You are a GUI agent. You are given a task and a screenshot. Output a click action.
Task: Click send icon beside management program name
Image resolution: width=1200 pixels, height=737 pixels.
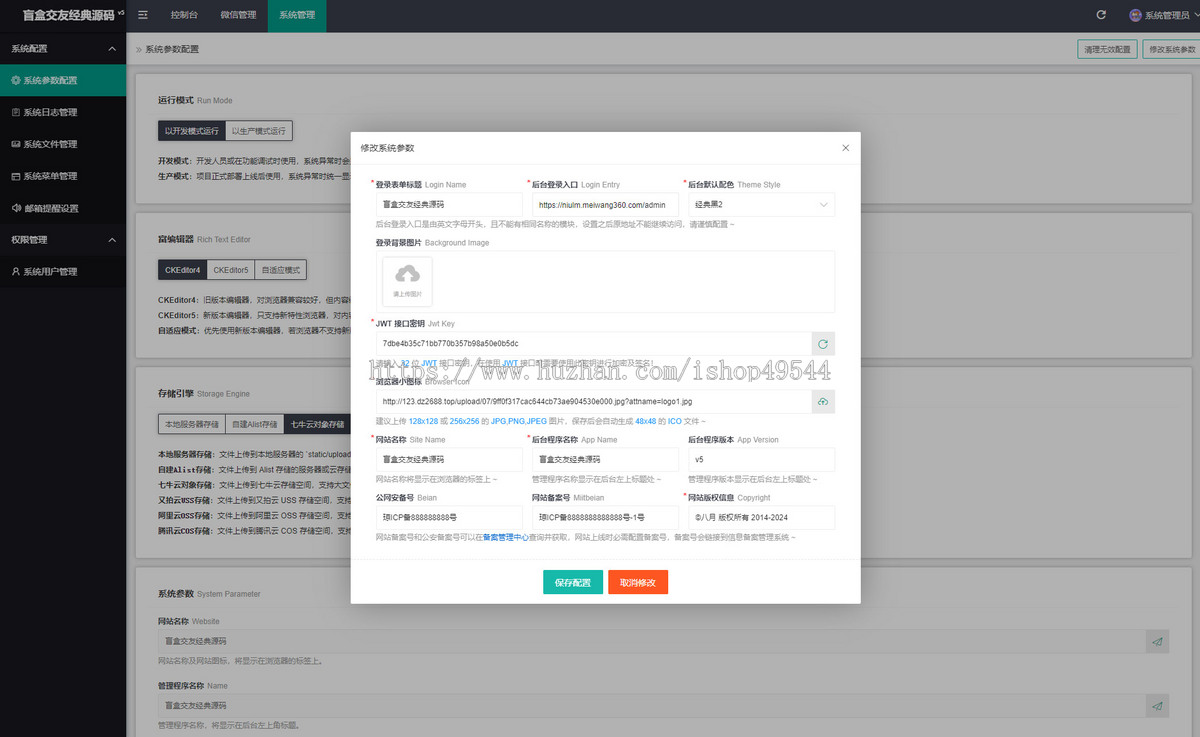pyautogui.click(x=1157, y=706)
